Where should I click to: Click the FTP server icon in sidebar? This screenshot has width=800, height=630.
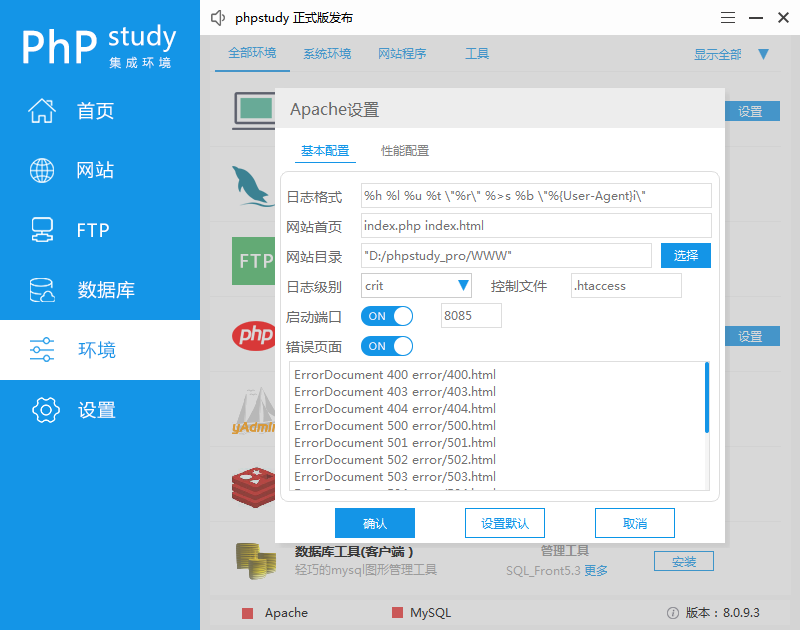(x=42, y=230)
